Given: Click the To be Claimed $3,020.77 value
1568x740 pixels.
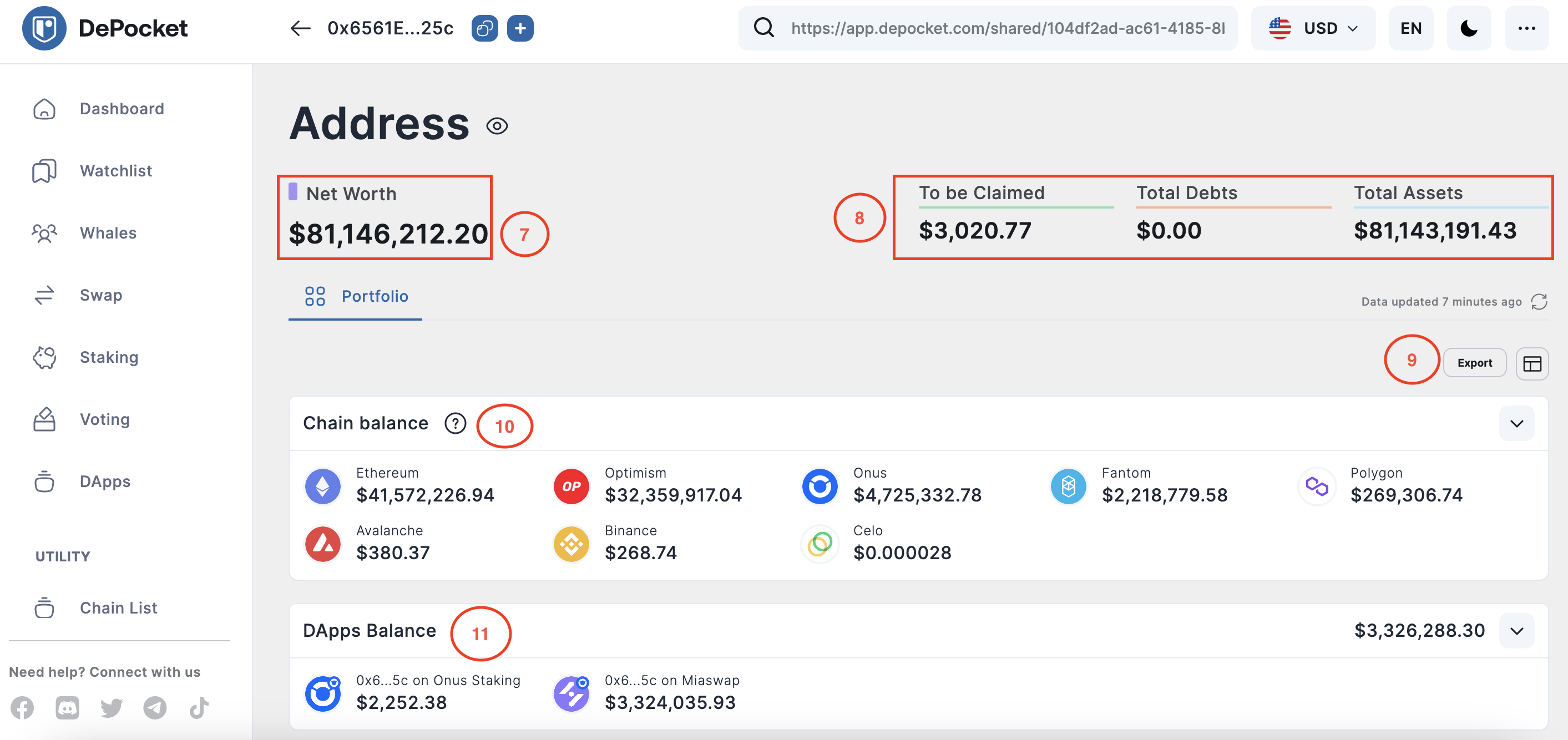Looking at the screenshot, I should point(974,231).
